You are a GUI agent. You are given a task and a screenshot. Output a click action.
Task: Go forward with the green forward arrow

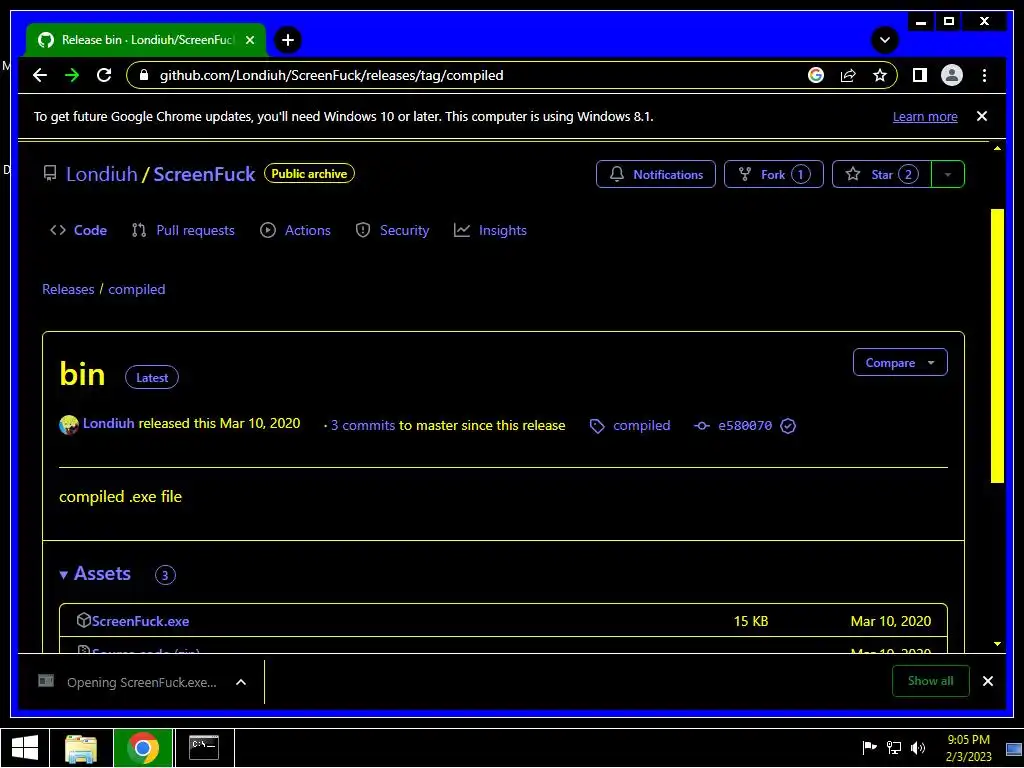(72, 75)
